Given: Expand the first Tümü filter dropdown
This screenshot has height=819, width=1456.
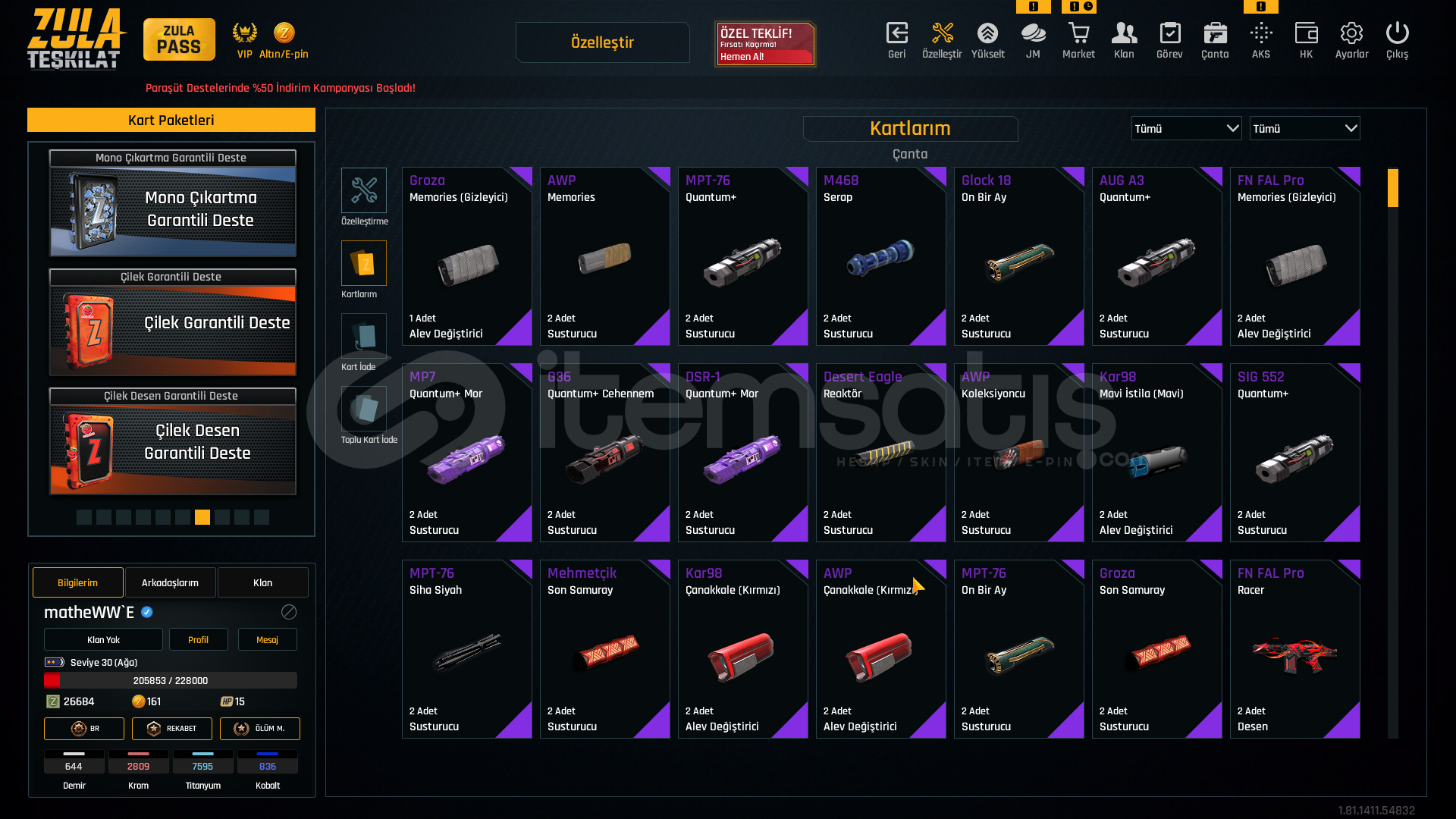Looking at the screenshot, I should (1186, 129).
